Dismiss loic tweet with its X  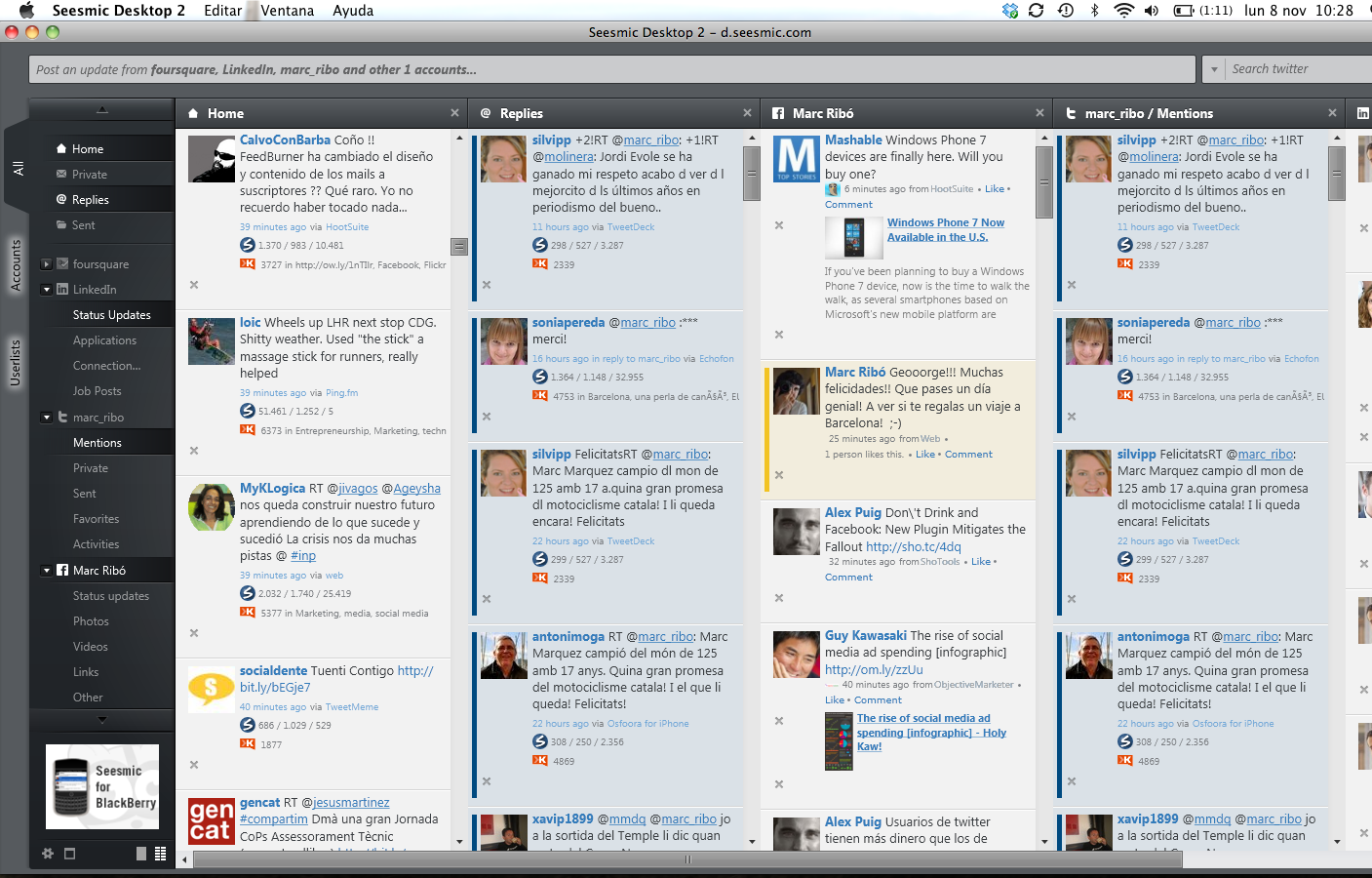[194, 451]
